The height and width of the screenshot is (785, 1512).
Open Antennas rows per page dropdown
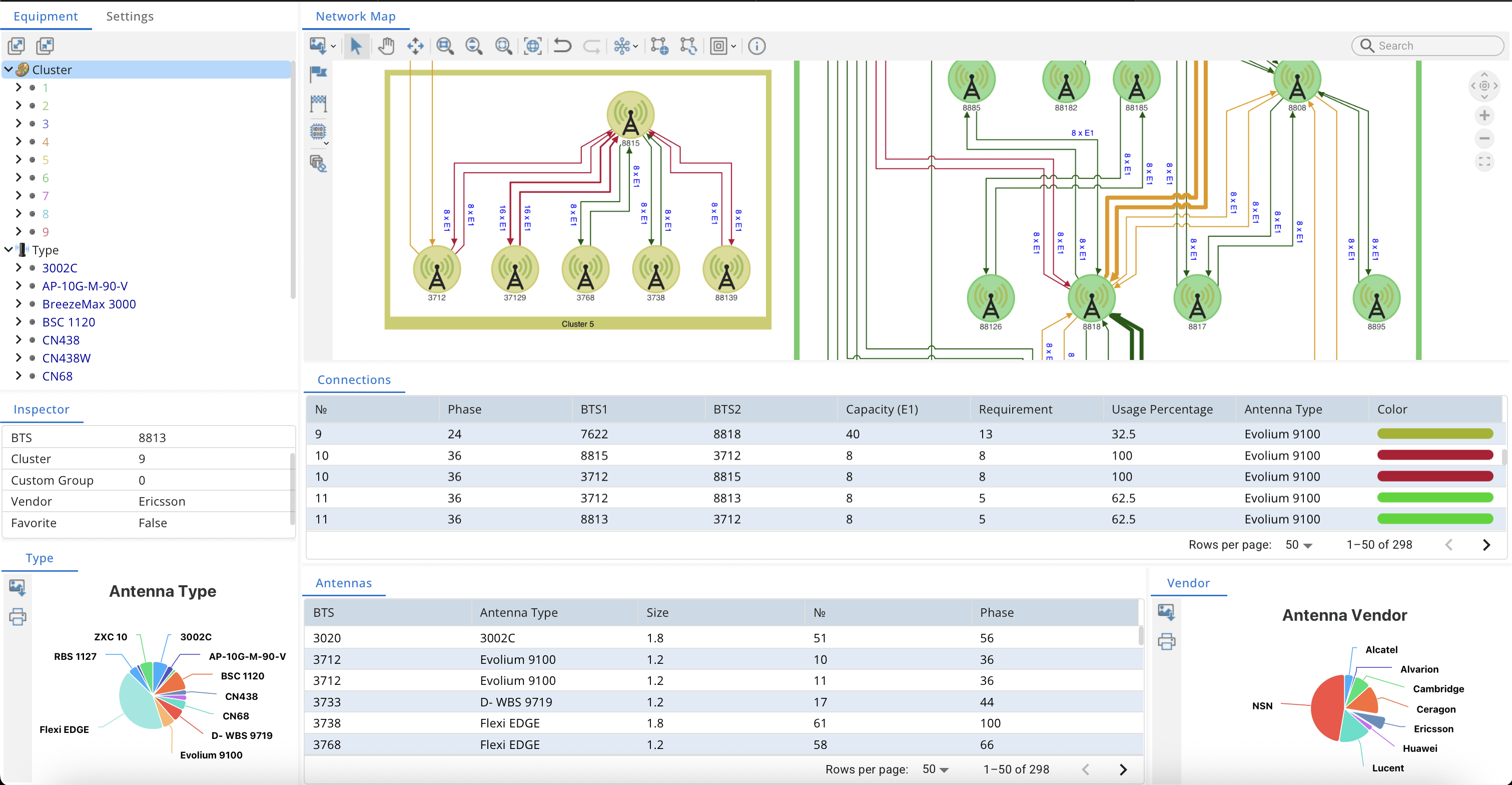[936, 769]
